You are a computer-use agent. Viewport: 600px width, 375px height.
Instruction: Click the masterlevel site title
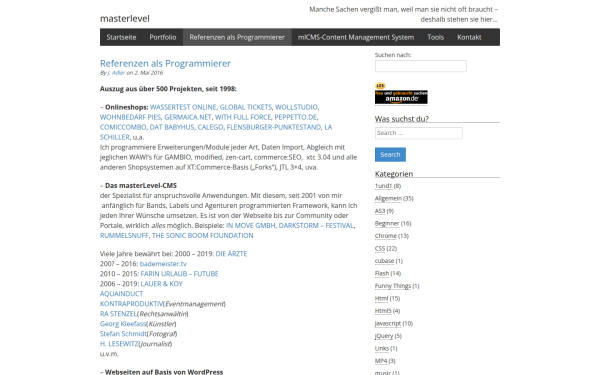[x=125, y=18]
